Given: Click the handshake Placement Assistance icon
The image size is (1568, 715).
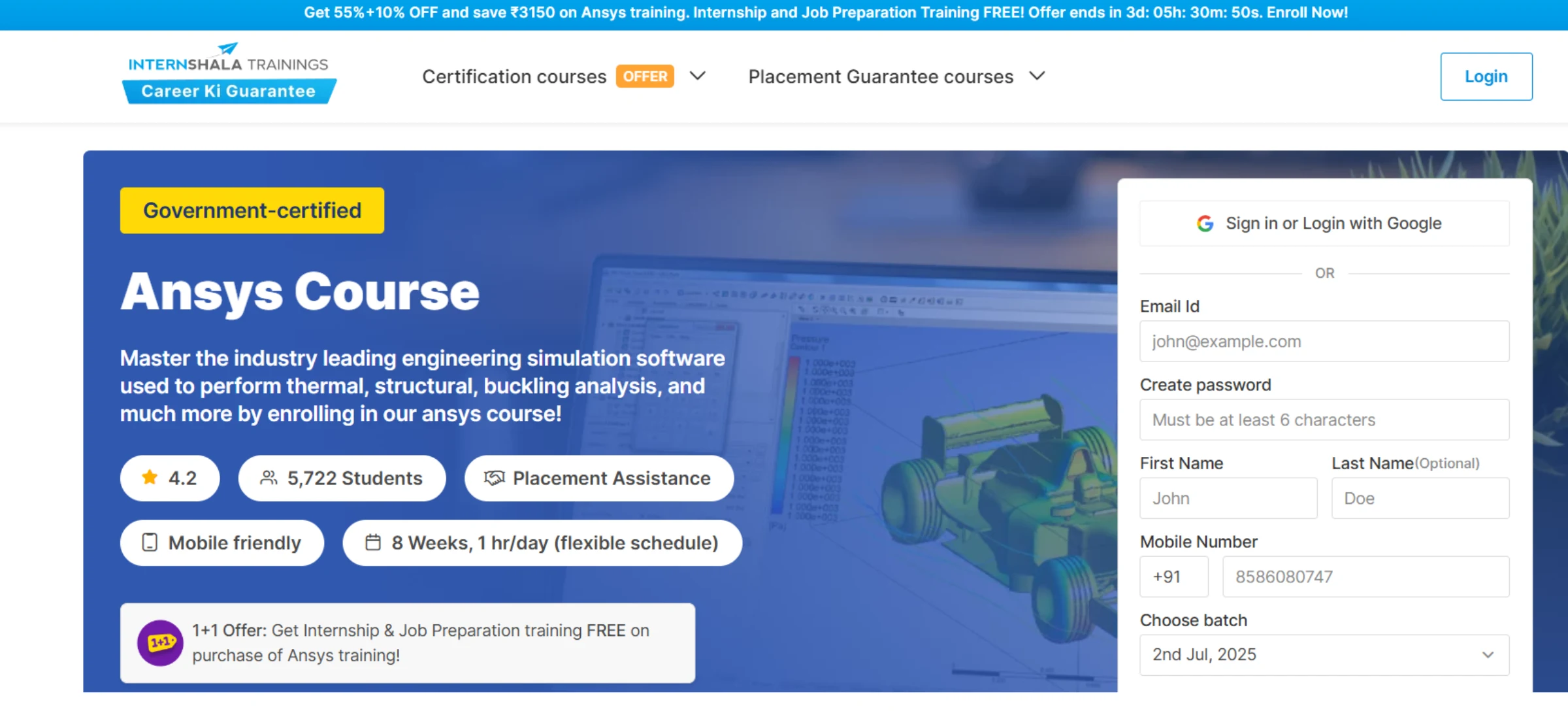Looking at the screenshot, I should click(x=494, y=478).
